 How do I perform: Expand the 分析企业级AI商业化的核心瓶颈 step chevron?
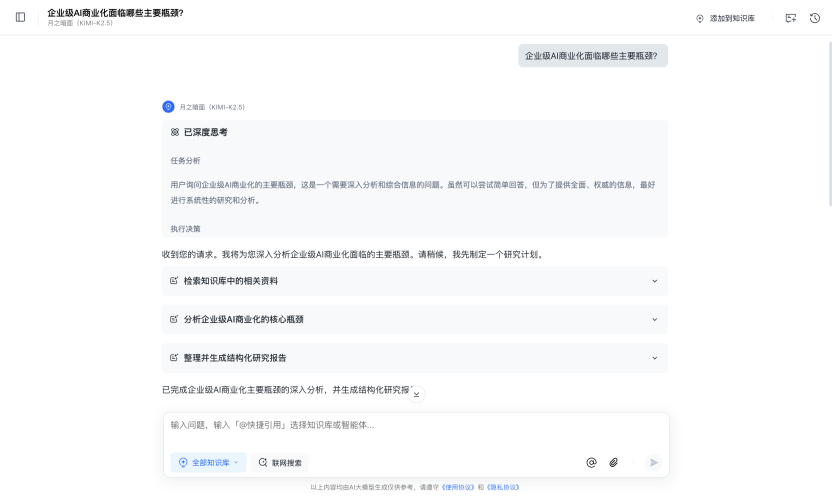point(654,319)
